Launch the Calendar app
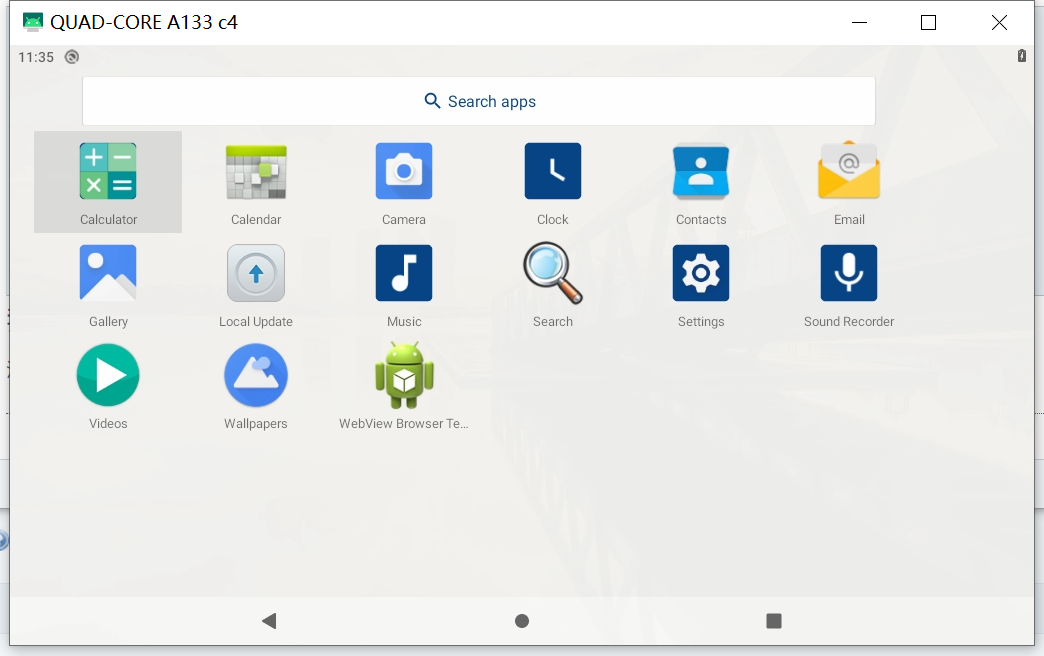The width and height of the screenshot is (1044, 656). click(256, 172)
